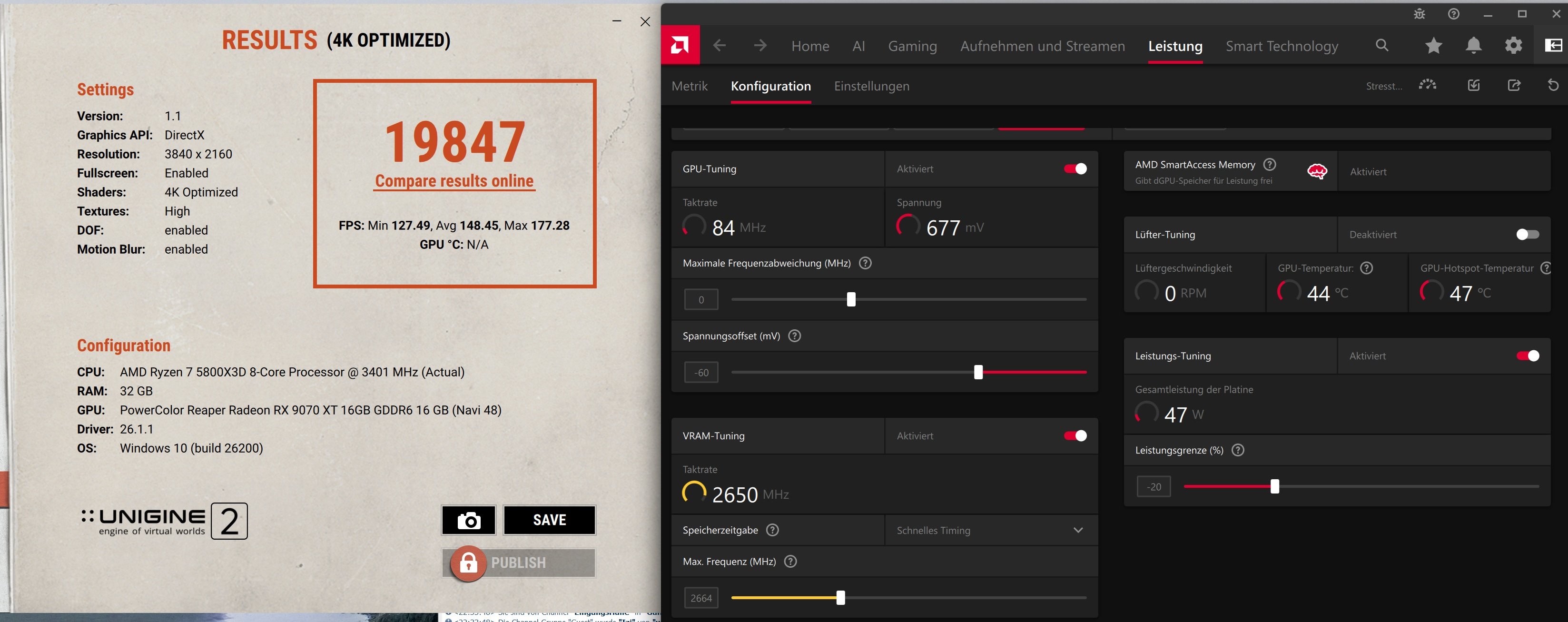Disable the GPU-Tuning toggle

tap(1075, 168)
